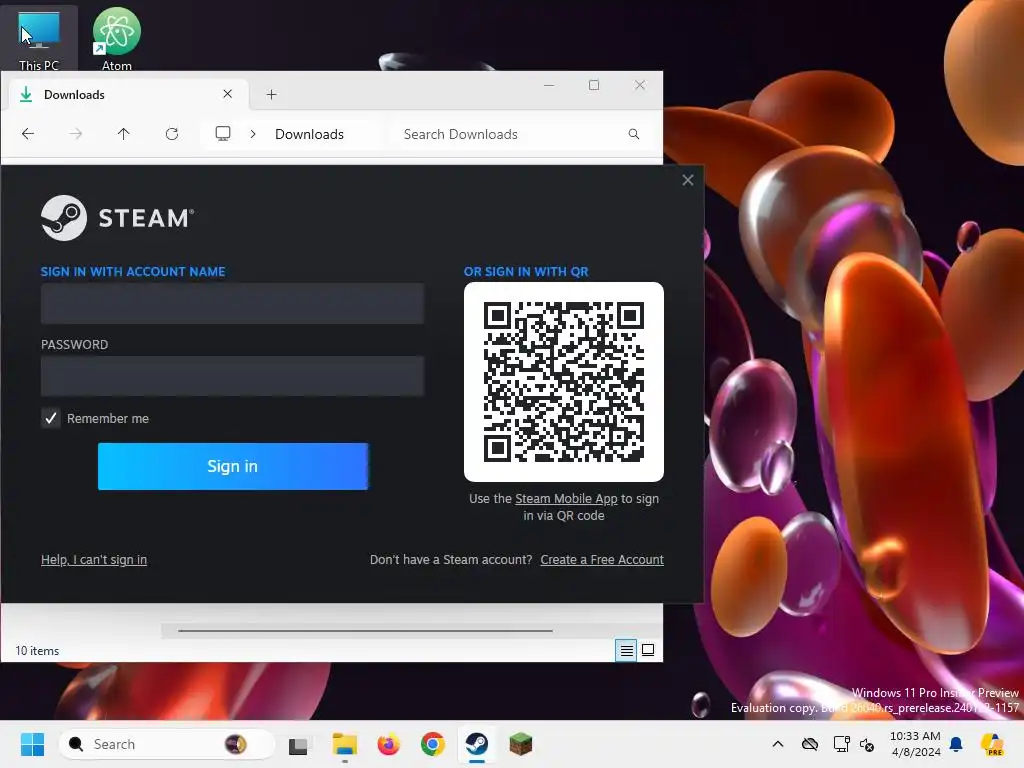Refresh the Downloads folder
1024x768 pixels.
tap(172, 134)
